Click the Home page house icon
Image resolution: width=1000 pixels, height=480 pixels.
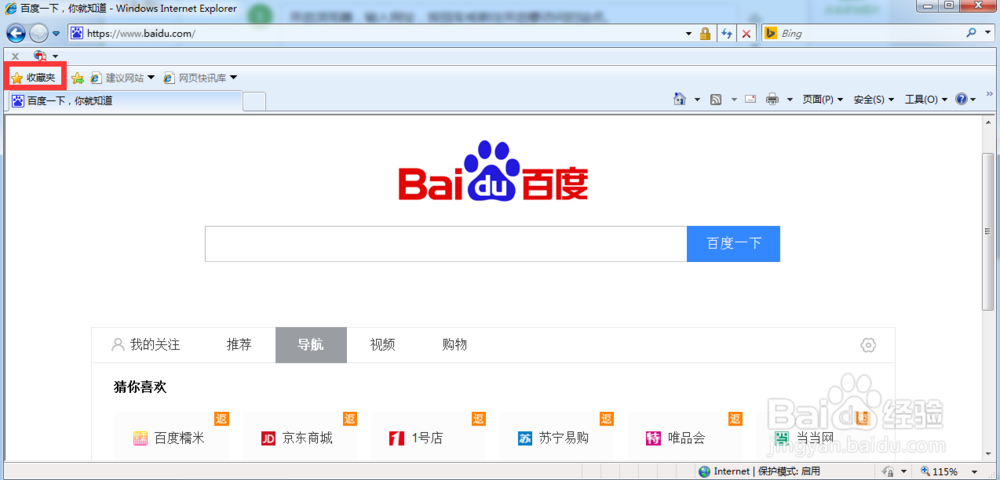coord(680,99)
